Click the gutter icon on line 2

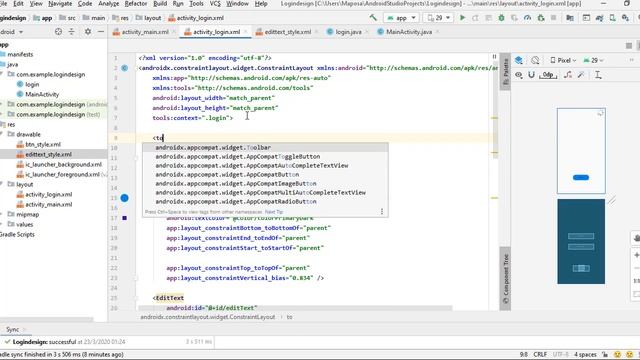click(124, 68)
